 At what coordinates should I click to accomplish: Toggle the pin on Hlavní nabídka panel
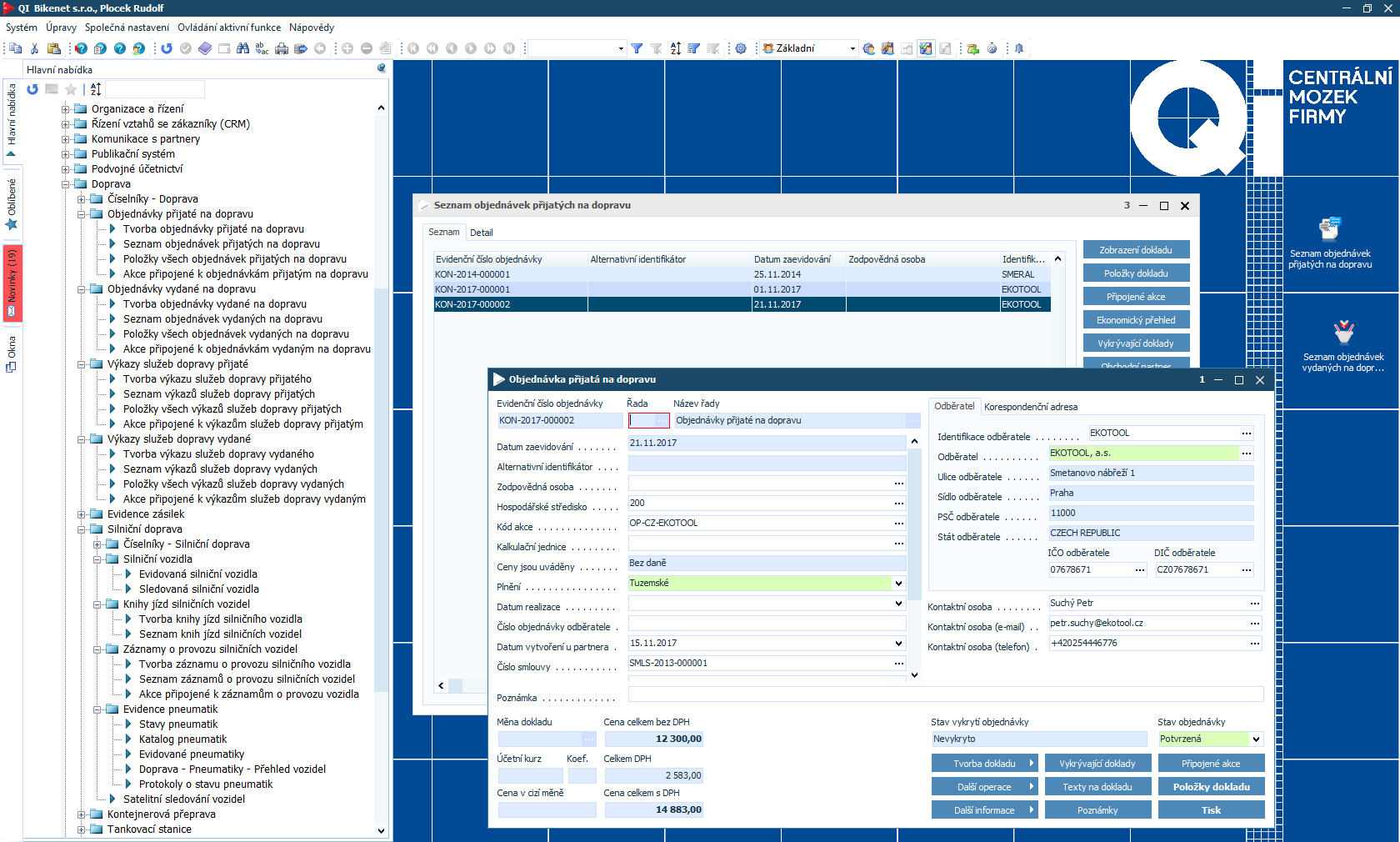[x=382, y=68]
